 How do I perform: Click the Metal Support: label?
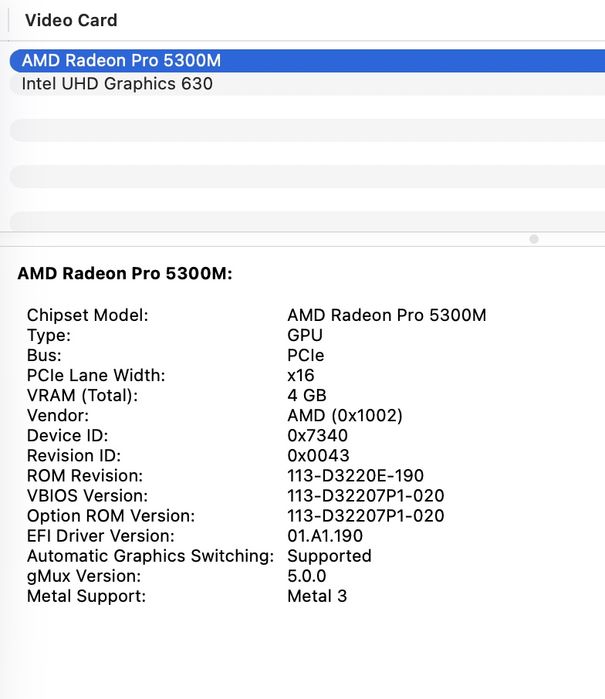click(x=86, y=596)
